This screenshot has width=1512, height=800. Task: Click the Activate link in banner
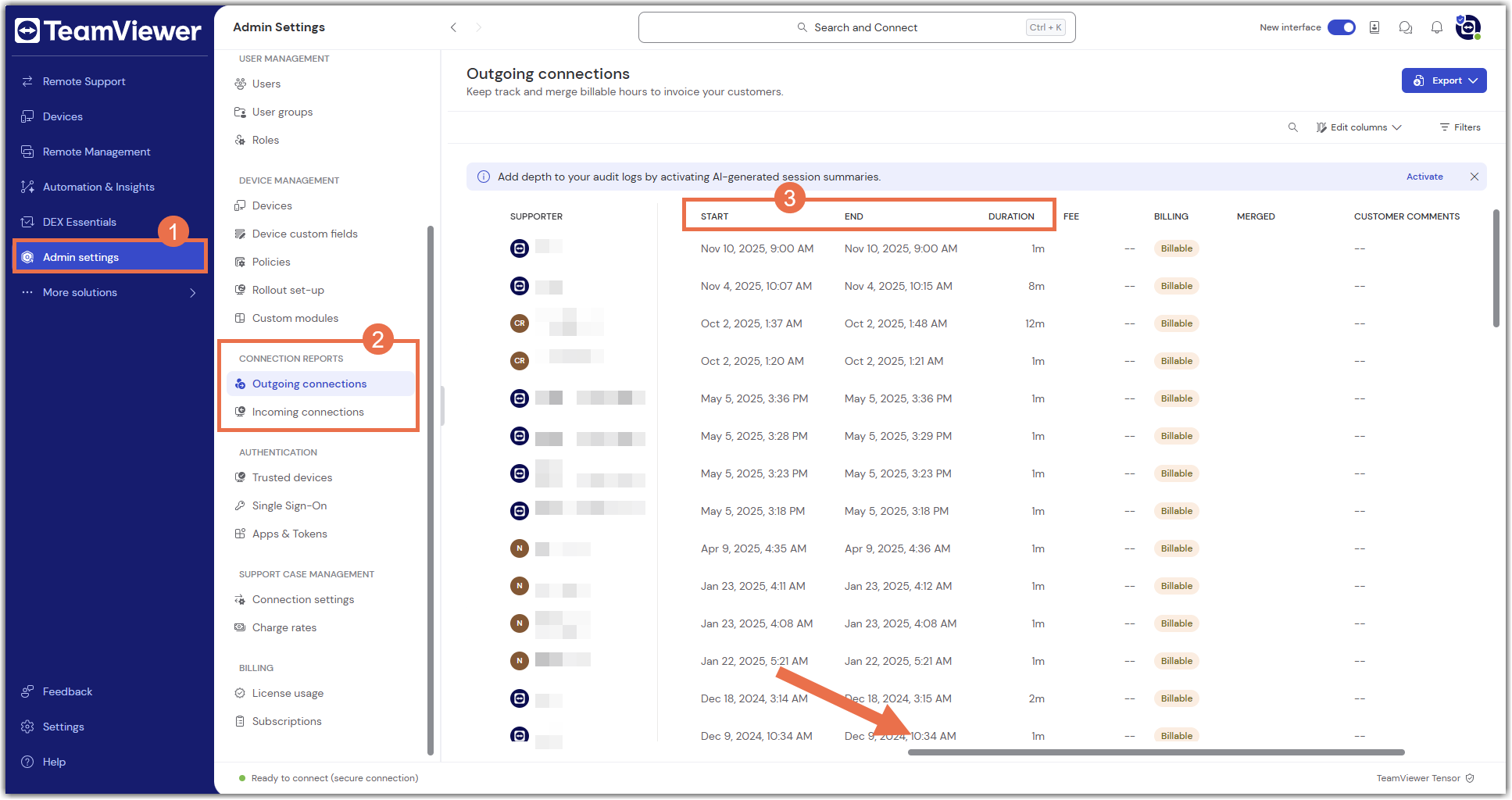click(1424, 177)
